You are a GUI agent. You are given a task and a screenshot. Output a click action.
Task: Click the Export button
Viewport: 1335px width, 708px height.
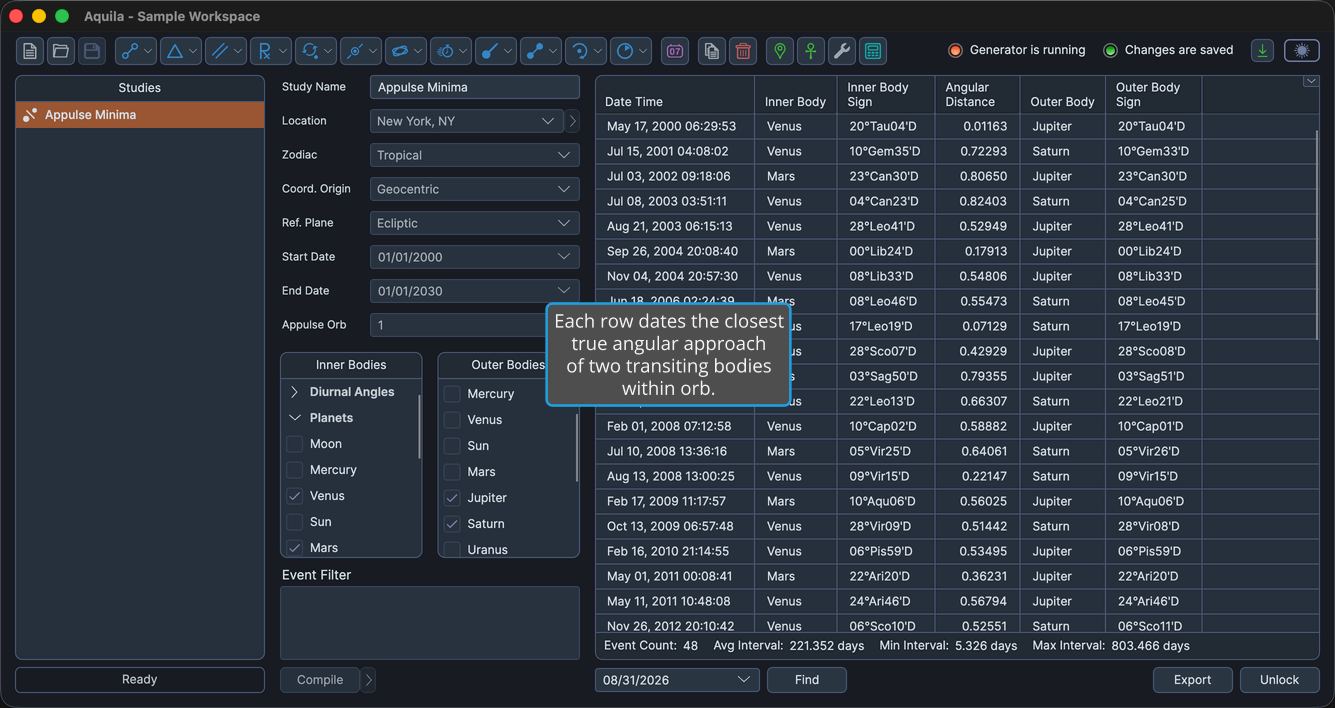(x=1193, y=680)
